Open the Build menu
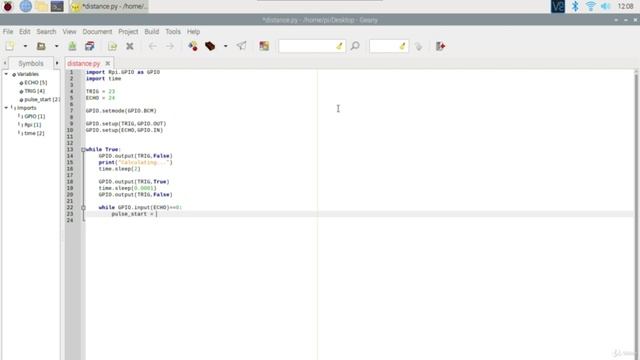 tap(151, 31)
